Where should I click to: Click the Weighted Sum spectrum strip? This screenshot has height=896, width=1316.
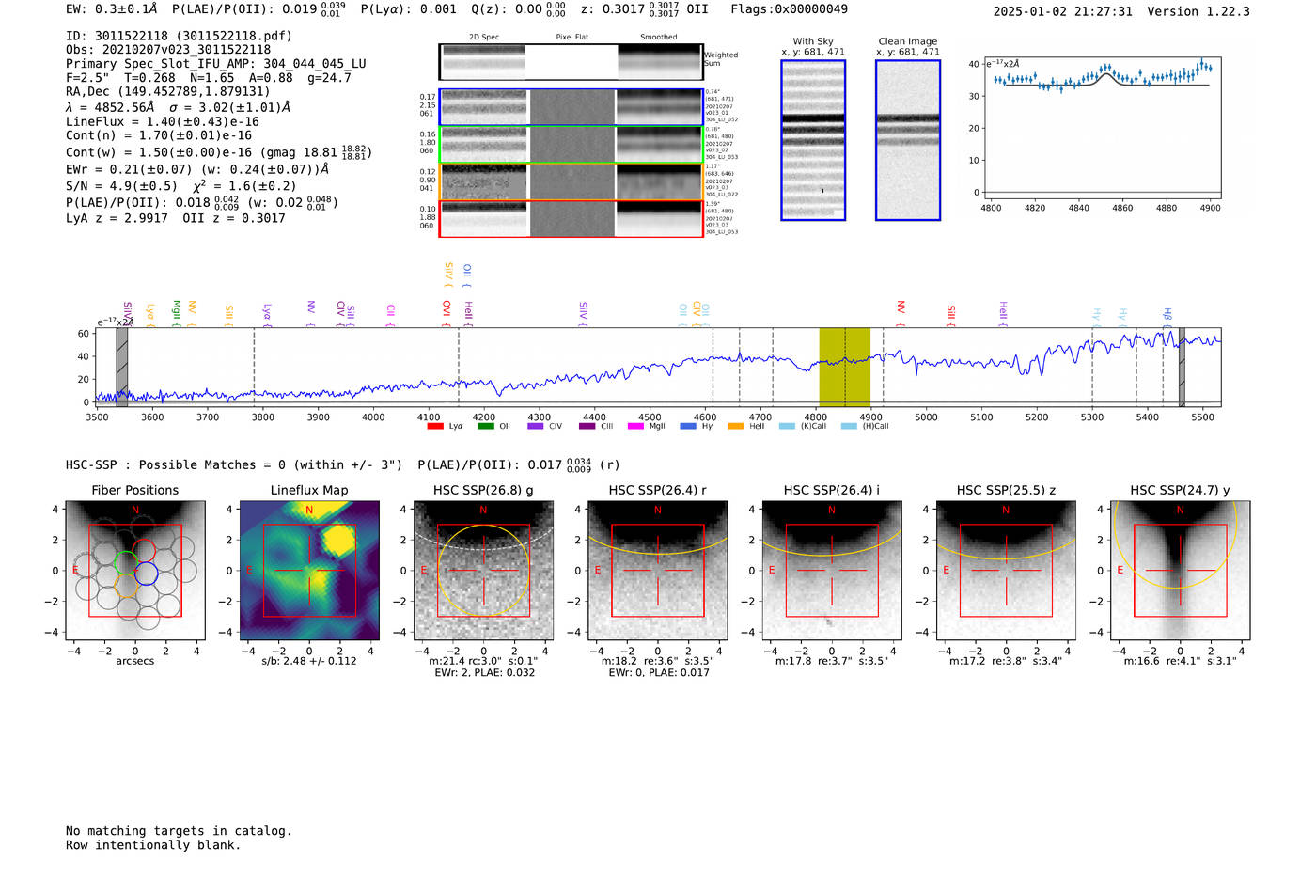coord(572,62)
